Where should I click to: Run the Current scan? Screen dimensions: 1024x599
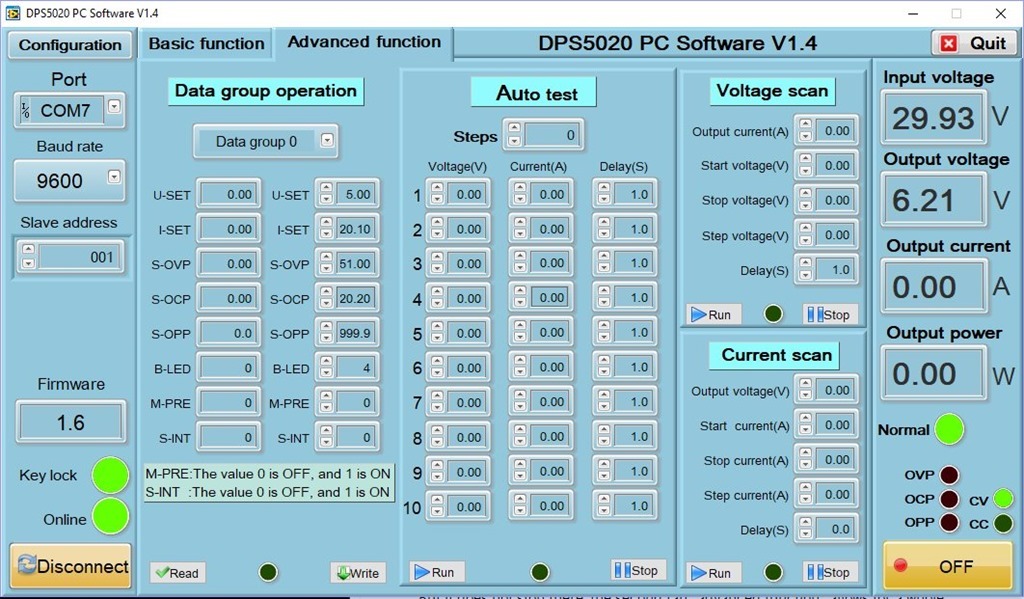pyautogui.click(x=710, y=573)
